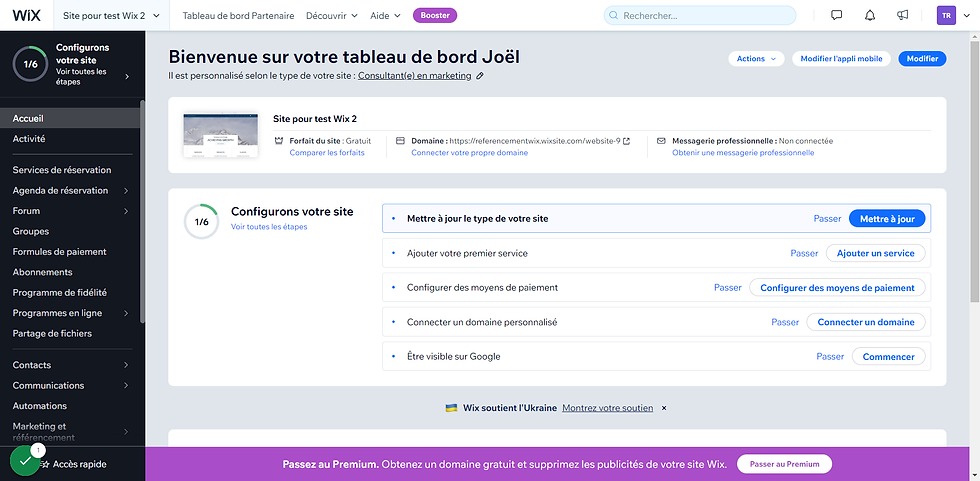Click the Mettre à jour button
The image size is (980, 481).
[887, 219]
